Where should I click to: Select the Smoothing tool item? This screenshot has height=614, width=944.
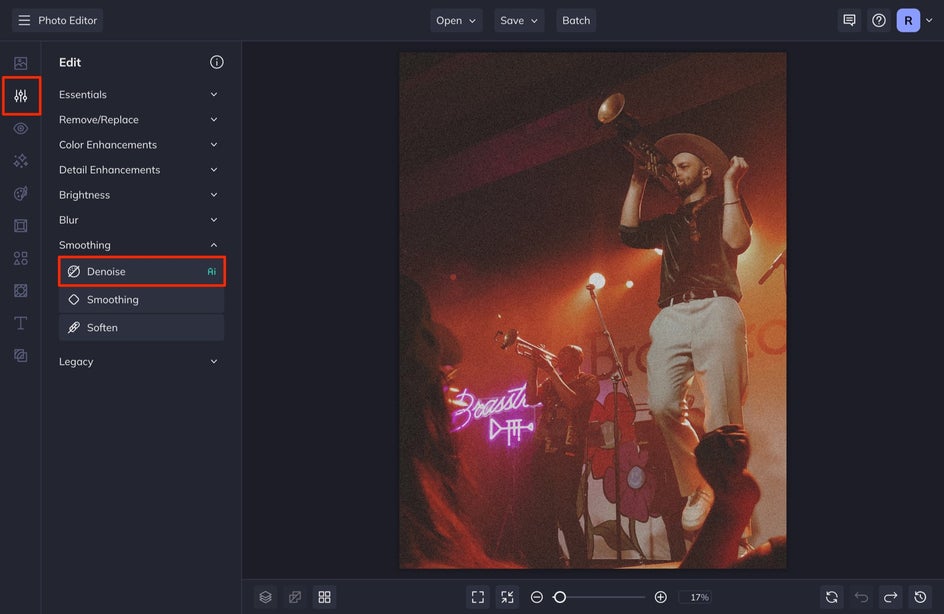click(141, 300)
